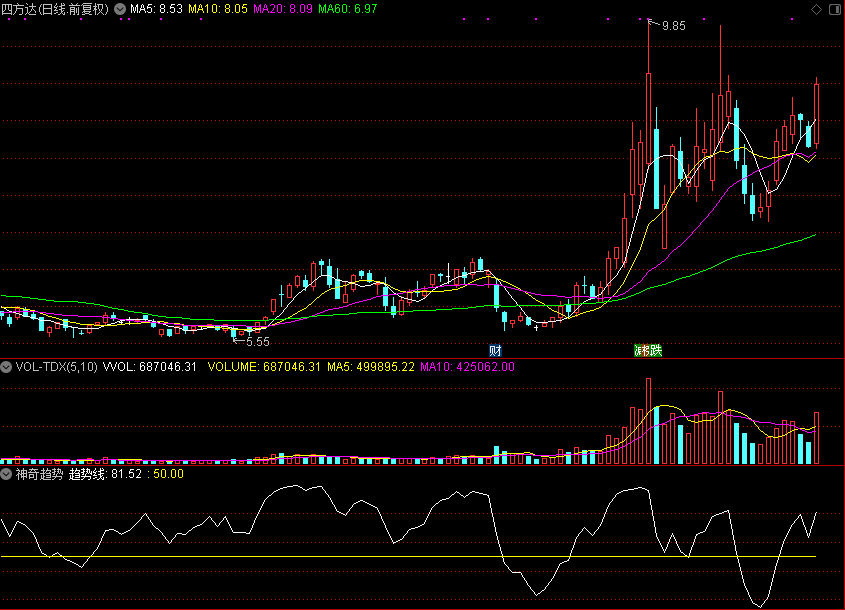Click the 9.85 high price arrow label

point(667,25)
